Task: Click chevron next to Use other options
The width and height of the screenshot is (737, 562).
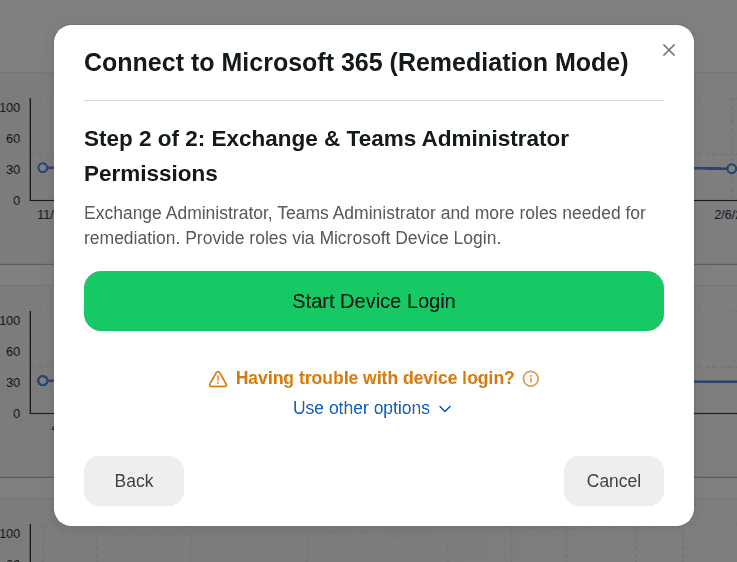Action: [x=445, y=409]
